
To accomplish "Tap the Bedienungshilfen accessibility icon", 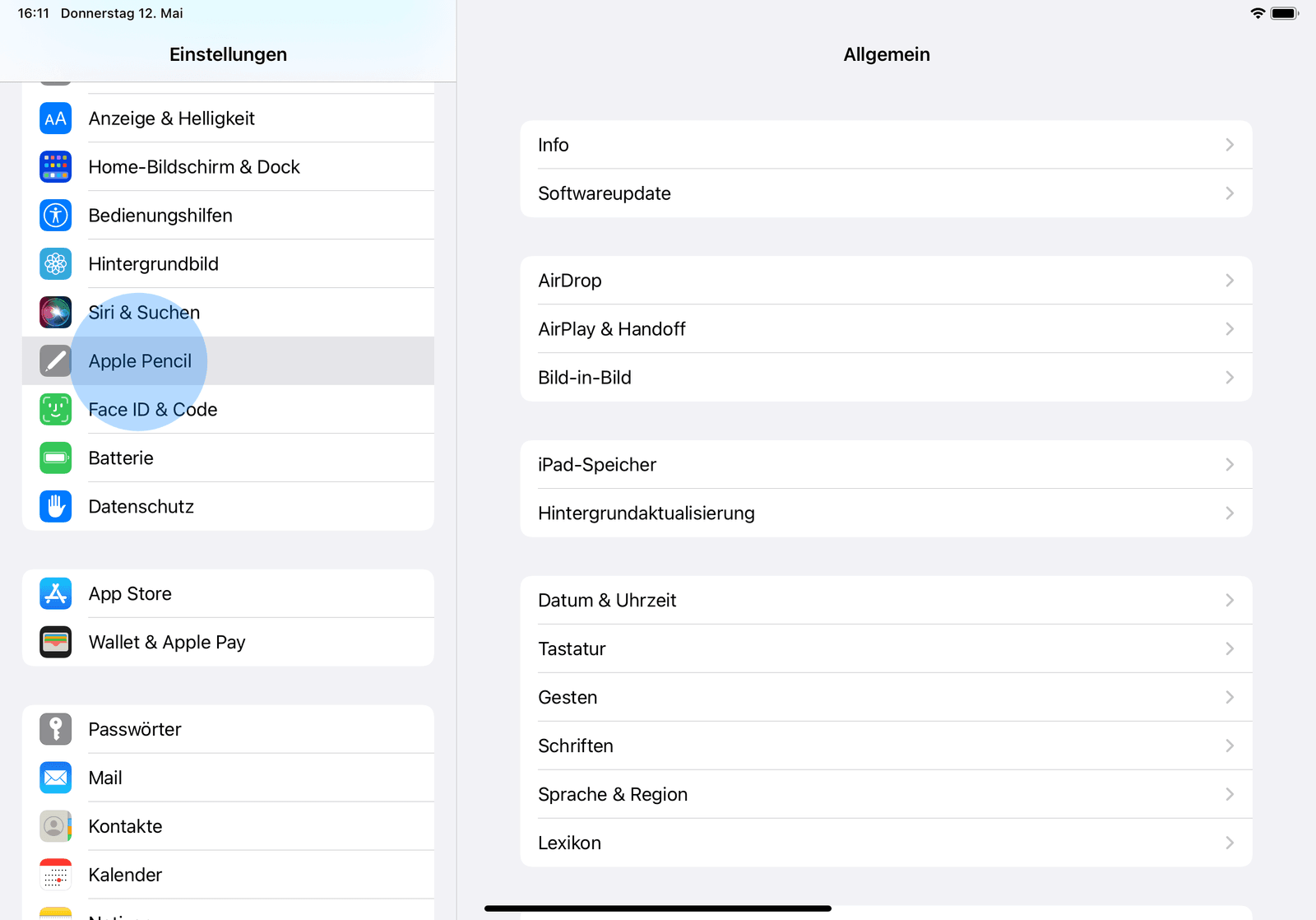I will 56,216.
